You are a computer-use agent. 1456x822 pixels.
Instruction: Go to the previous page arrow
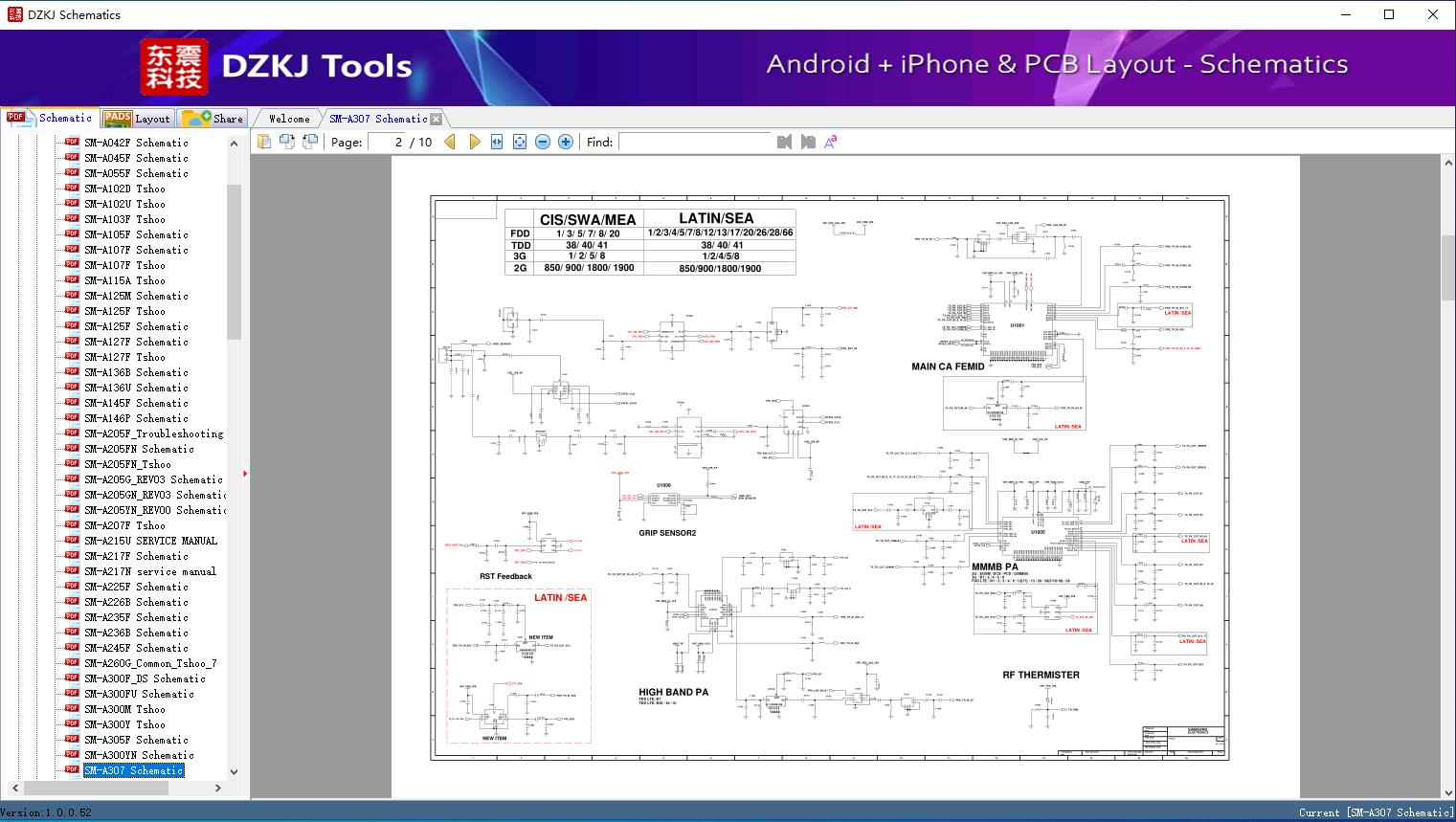pos(450,142)
